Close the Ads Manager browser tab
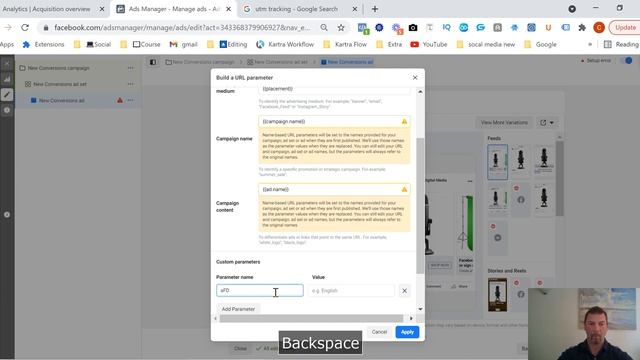The image size is (640, 360). point(229,9)
